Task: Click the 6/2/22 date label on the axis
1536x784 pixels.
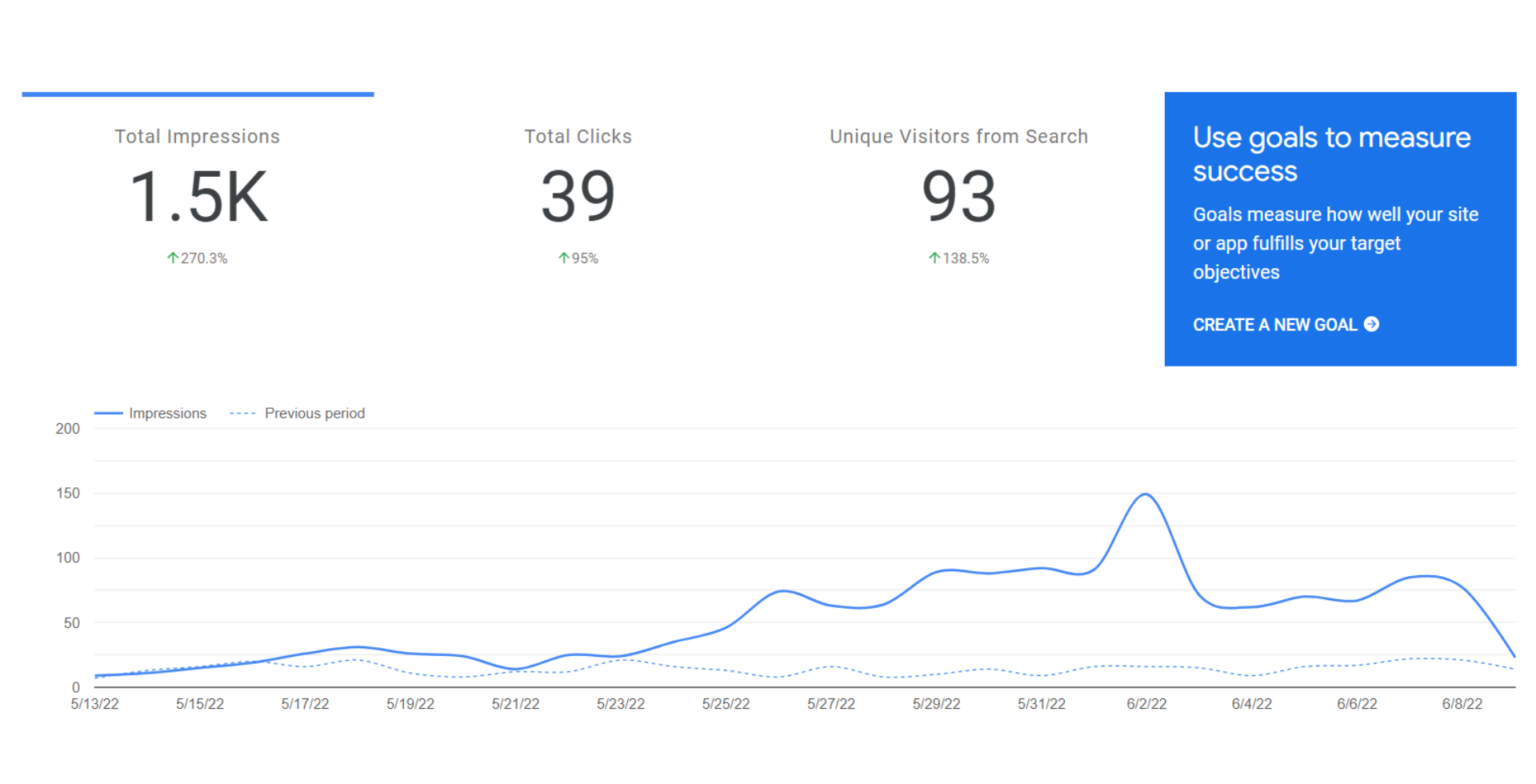Action: pos(1146,704)
